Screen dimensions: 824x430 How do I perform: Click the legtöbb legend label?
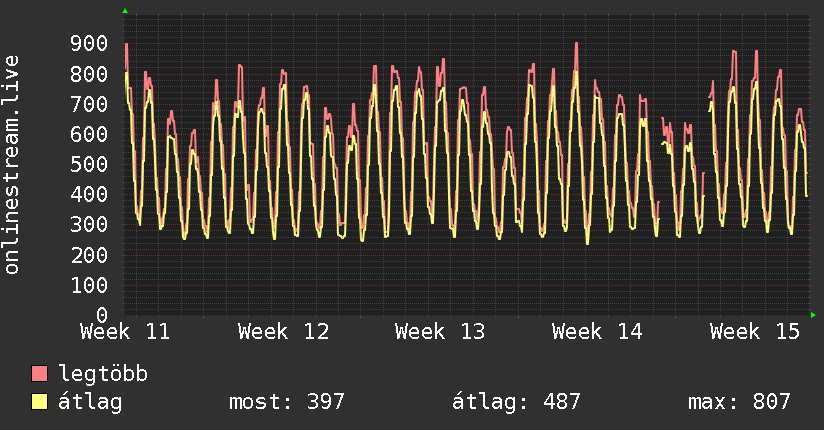[x=103, y=374]
